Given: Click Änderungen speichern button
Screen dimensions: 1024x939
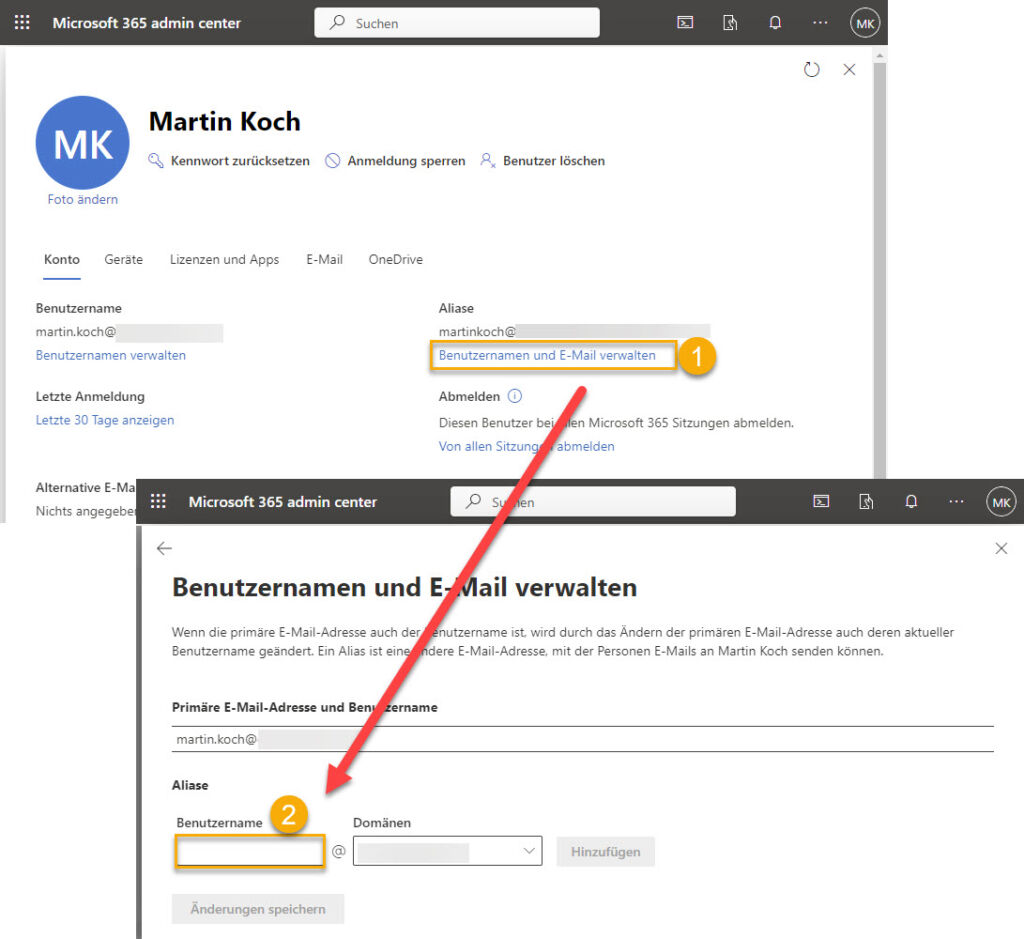Looking at the screenshot, I should [258, 909].
